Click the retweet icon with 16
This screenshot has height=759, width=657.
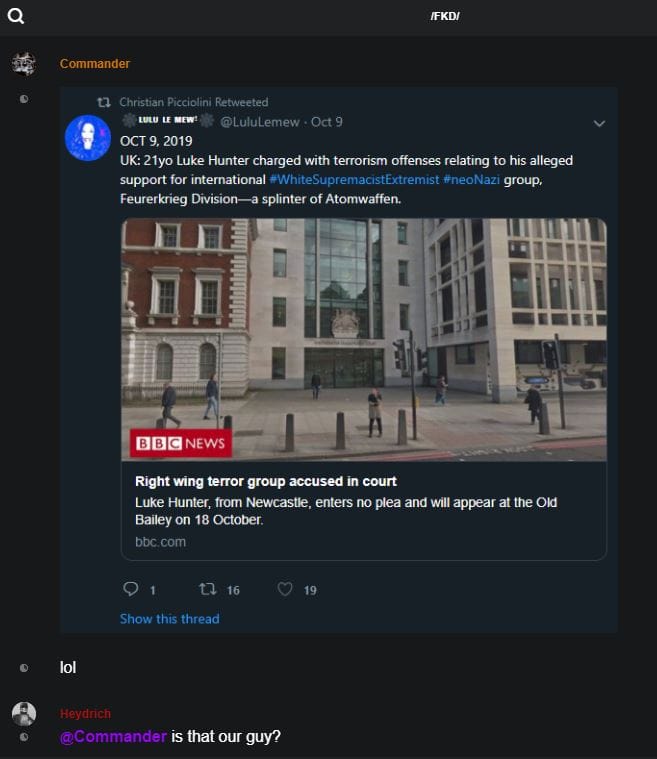pyautogui.click(x=209, y=589)
